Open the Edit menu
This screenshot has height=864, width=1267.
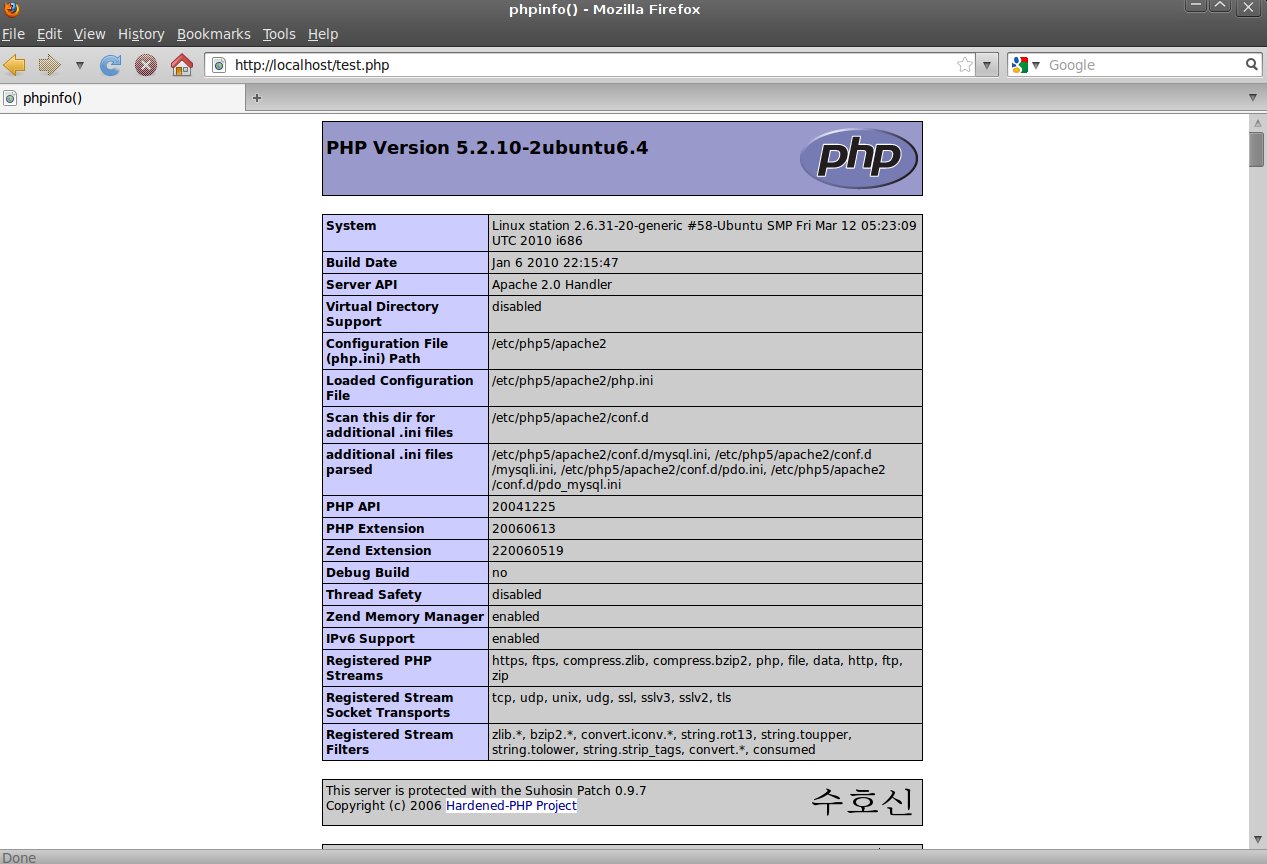coord(49,34)
